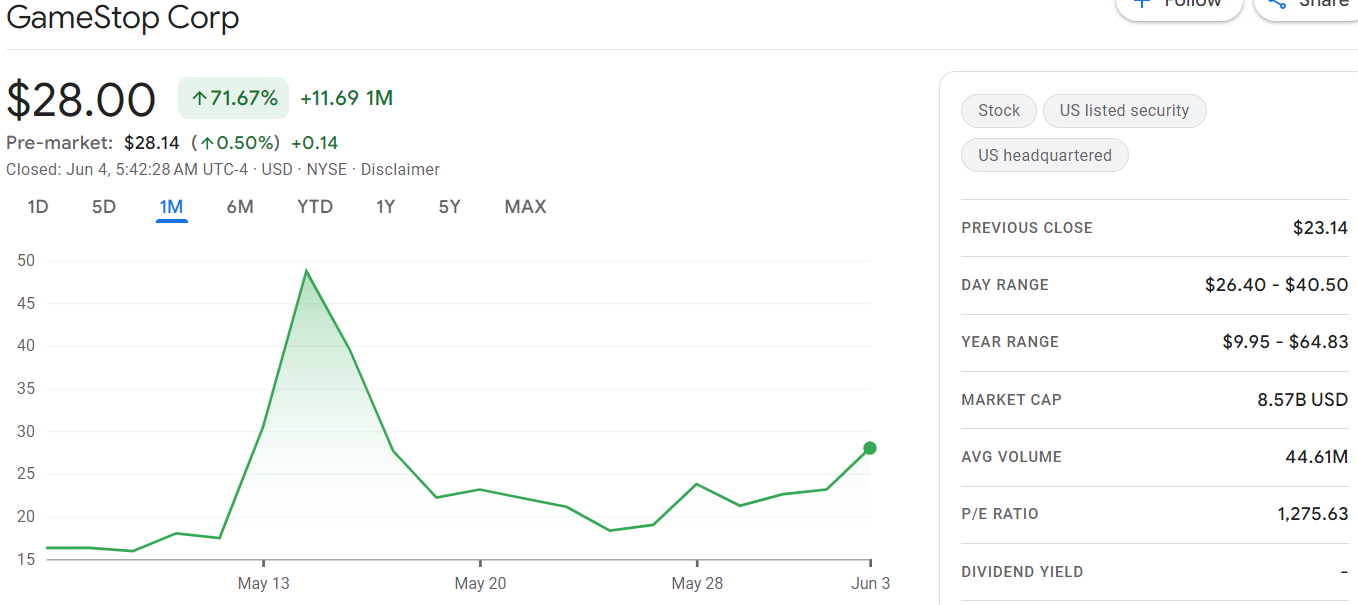The width and height of the screenshot is (1358, 605).
Task: Select the 5D time range tab
Action: click(104, 207)
